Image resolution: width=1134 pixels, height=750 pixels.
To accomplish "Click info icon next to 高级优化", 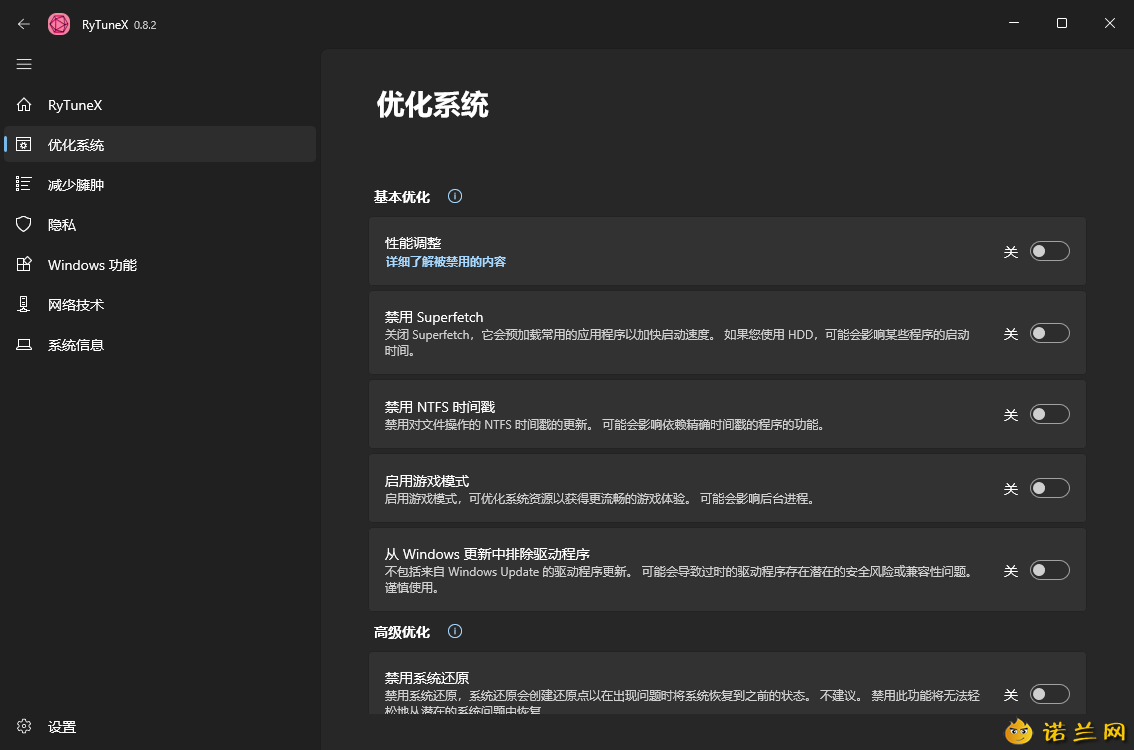I will tap(455, 631).
